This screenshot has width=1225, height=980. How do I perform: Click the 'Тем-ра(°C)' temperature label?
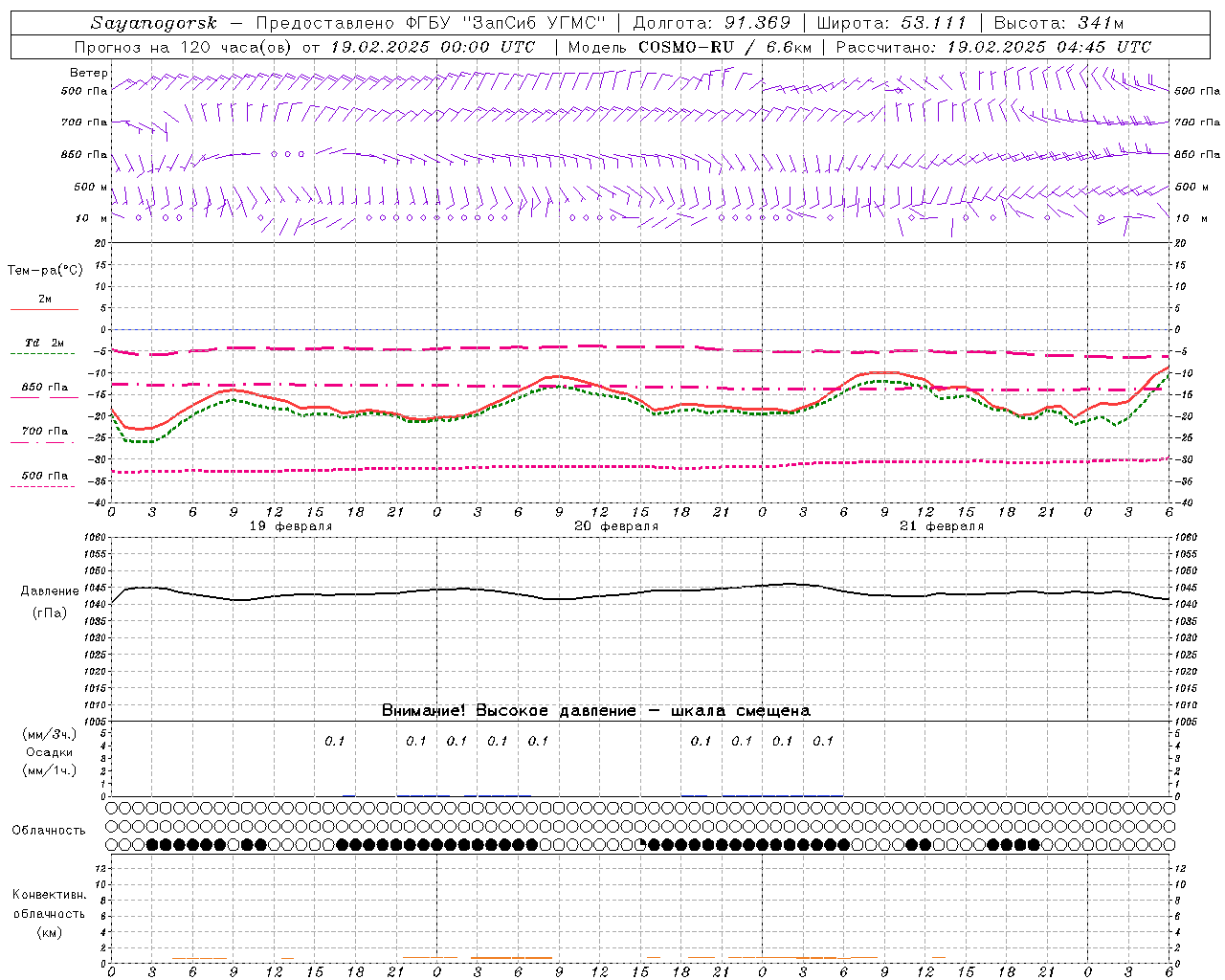[45, 271]
